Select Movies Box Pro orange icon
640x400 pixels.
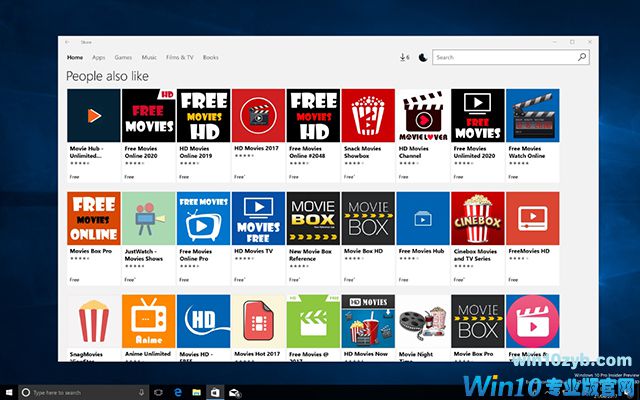94,218
